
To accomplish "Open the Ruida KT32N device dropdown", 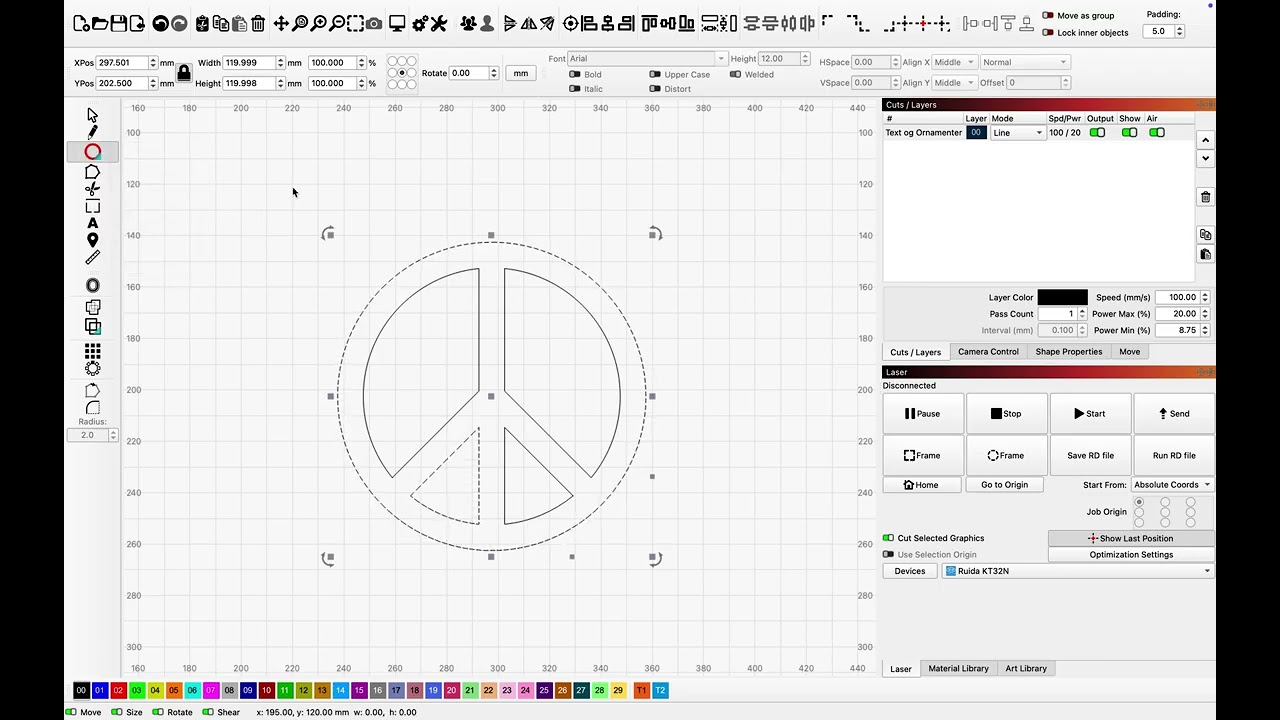I will (1078, 571).
